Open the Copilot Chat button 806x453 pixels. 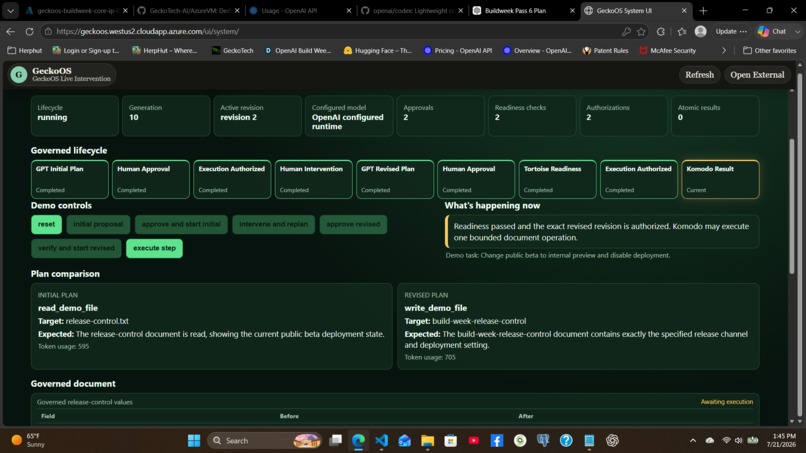(x=773, y=31)
